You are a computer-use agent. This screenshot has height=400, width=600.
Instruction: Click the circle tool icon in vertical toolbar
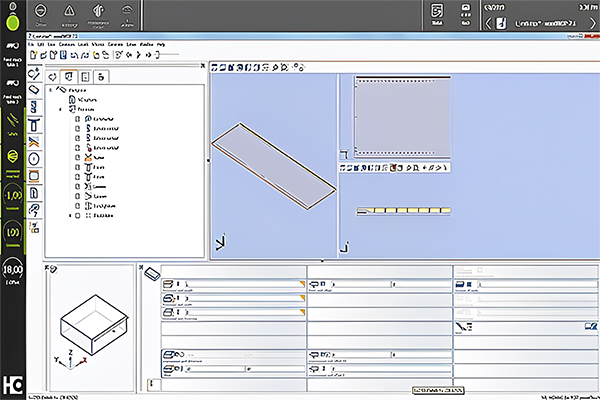[x=33, y=158]
